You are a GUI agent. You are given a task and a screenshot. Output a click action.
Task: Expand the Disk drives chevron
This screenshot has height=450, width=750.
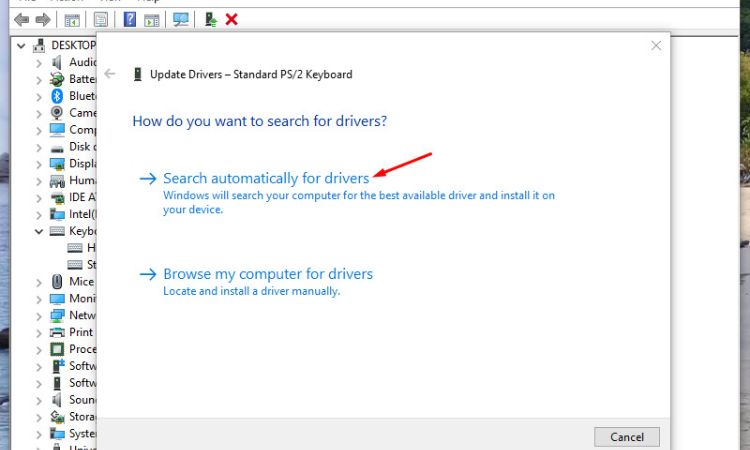point(39,148)
